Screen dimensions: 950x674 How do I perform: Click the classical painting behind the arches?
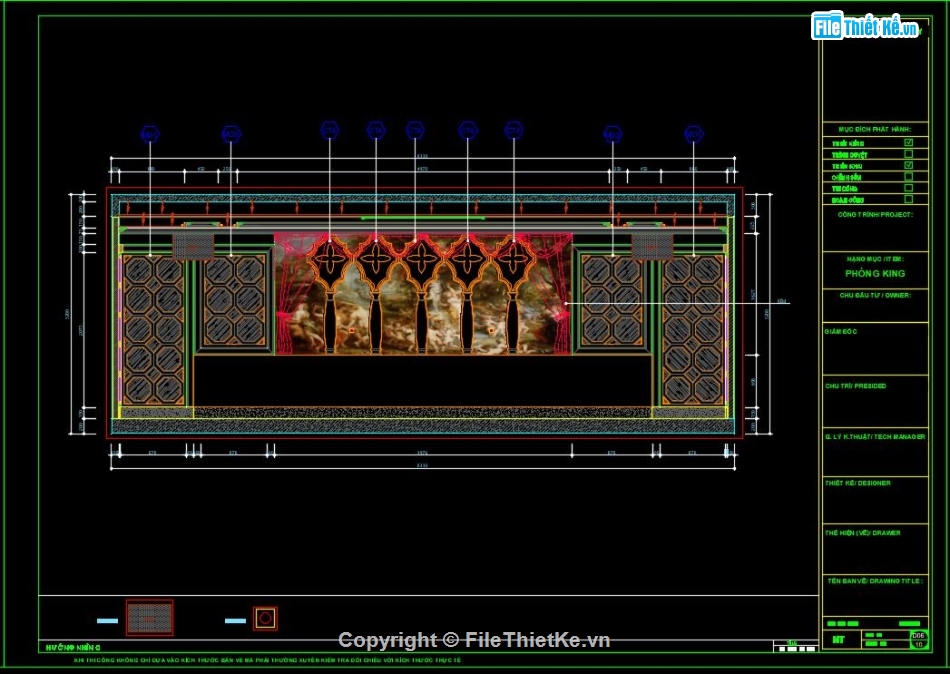pyautogui.click(x=422, y=294)
